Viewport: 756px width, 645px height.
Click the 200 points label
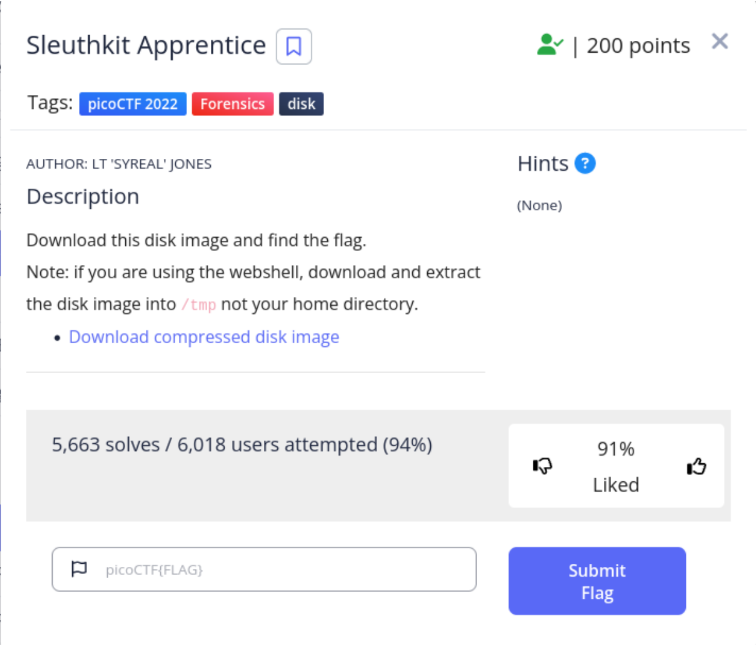coord(638,46)
